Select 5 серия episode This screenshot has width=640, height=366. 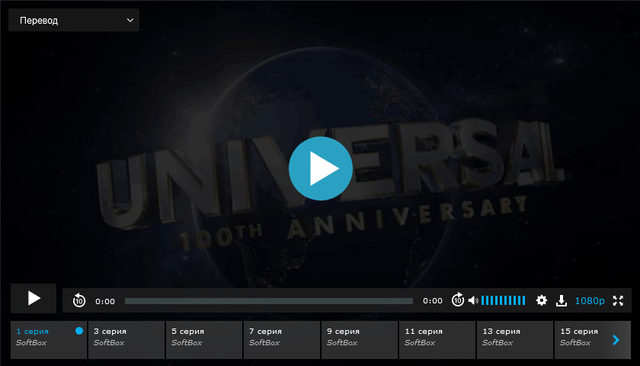click(204, 340)
